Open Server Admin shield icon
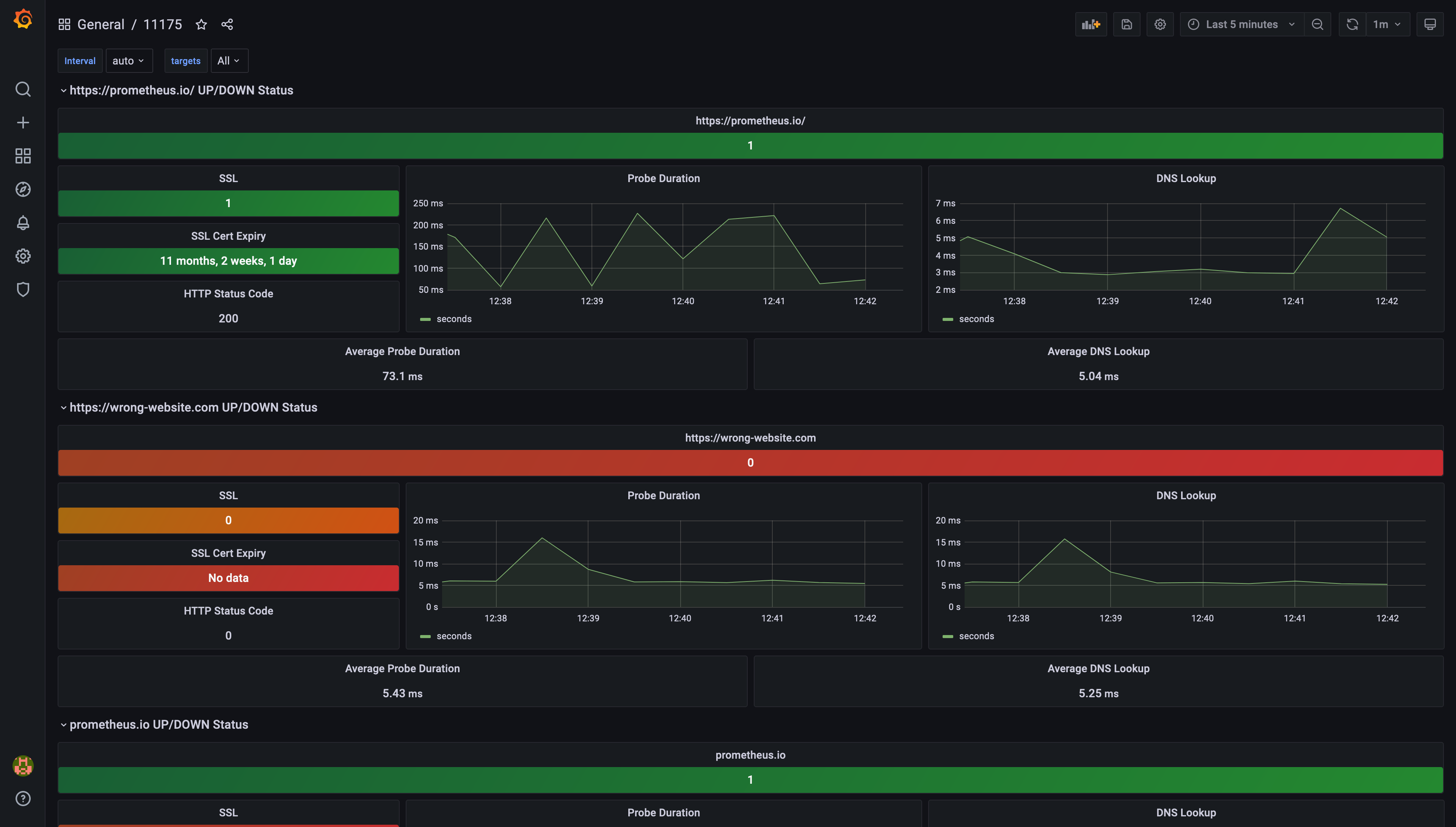The image size is (1456, 827). pyautogui.click(x=23, y=290)
